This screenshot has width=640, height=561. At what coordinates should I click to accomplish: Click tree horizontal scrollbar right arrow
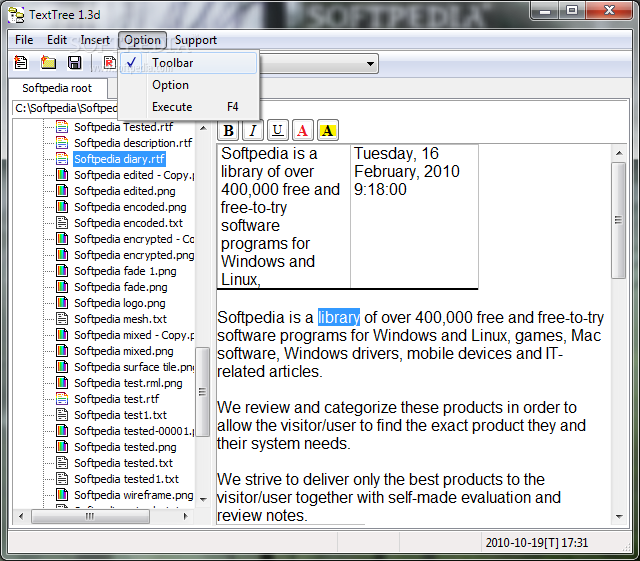[x=186, y=516]
